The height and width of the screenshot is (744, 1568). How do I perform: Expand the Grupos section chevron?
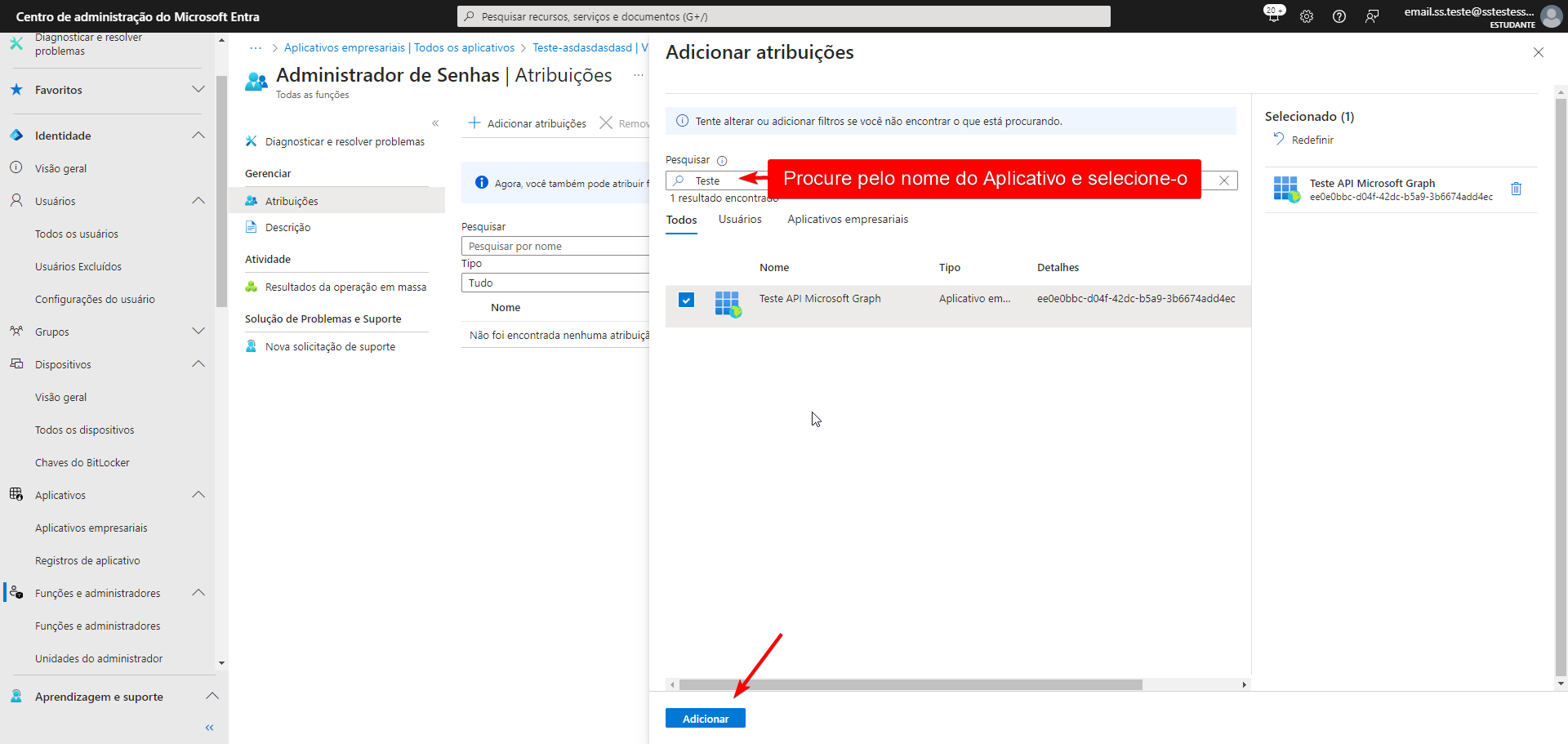198,331
